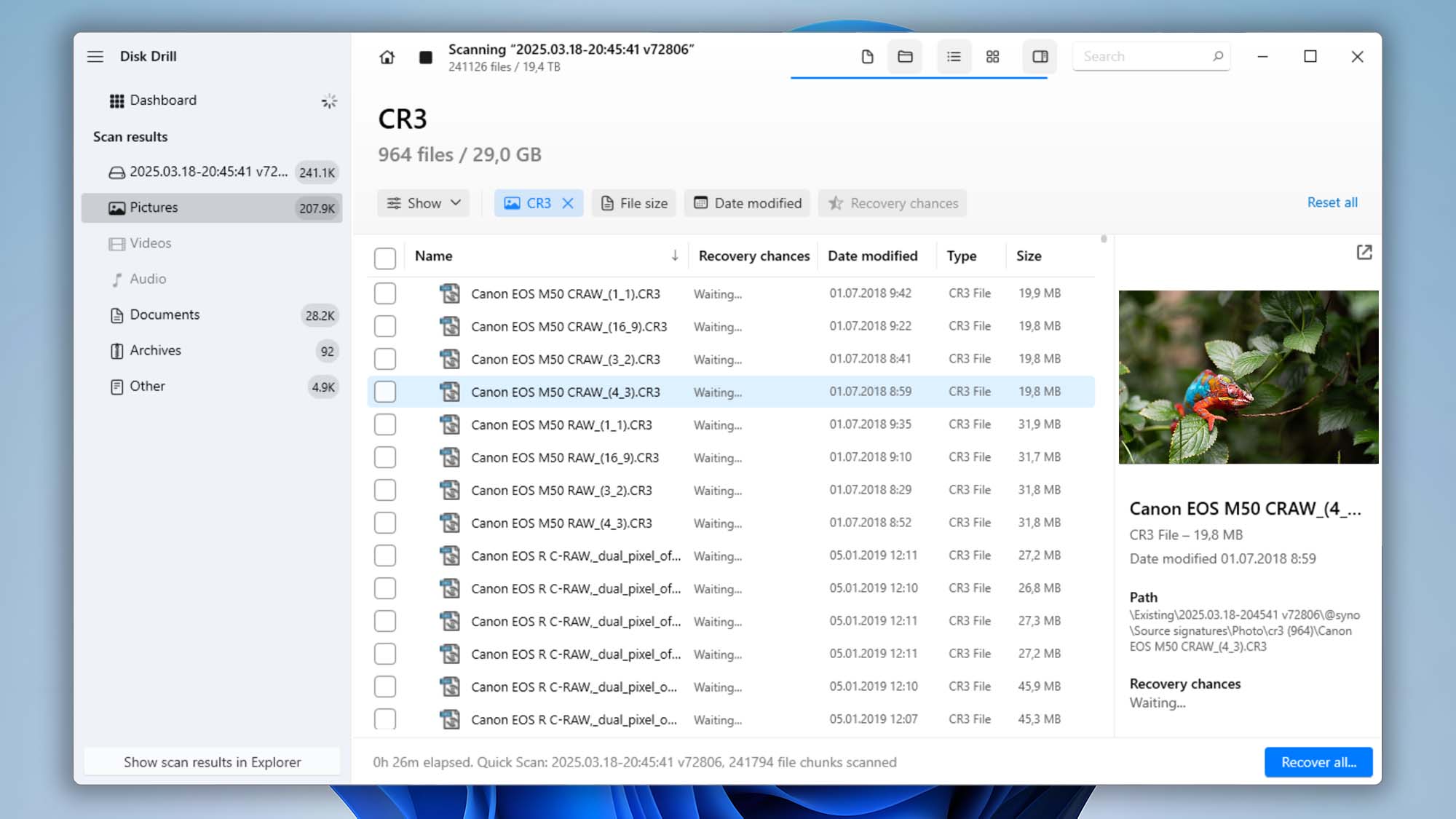Select Documents category in sidebar

pos(211,314)
